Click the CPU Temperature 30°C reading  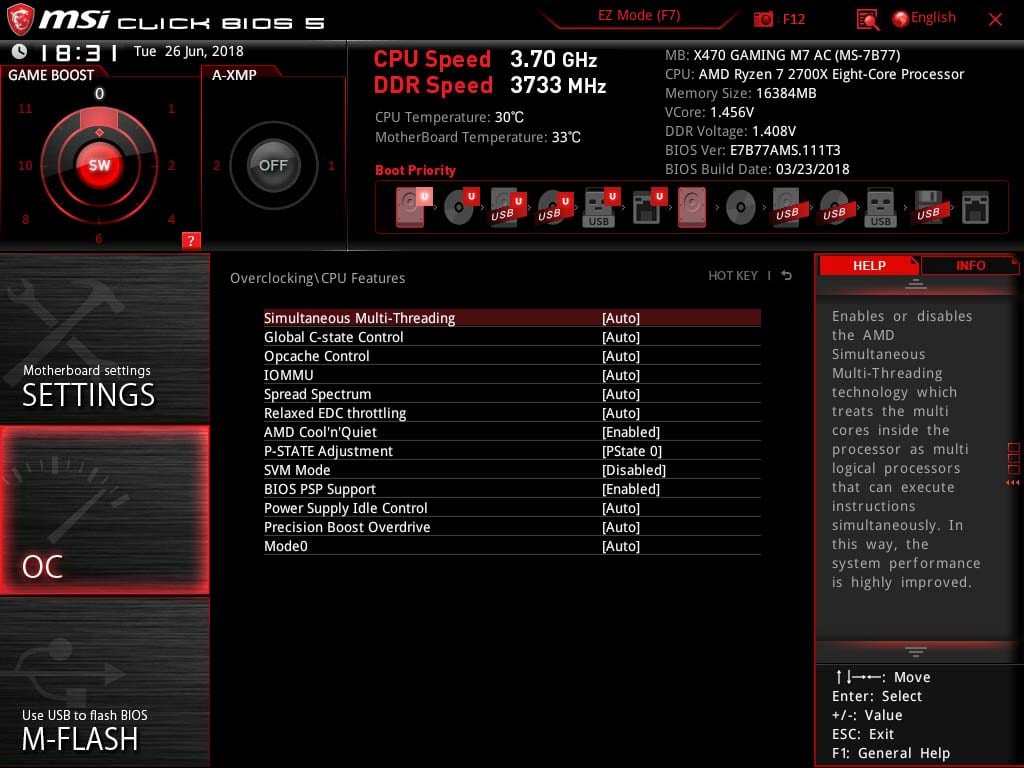(x=449, y=118)
